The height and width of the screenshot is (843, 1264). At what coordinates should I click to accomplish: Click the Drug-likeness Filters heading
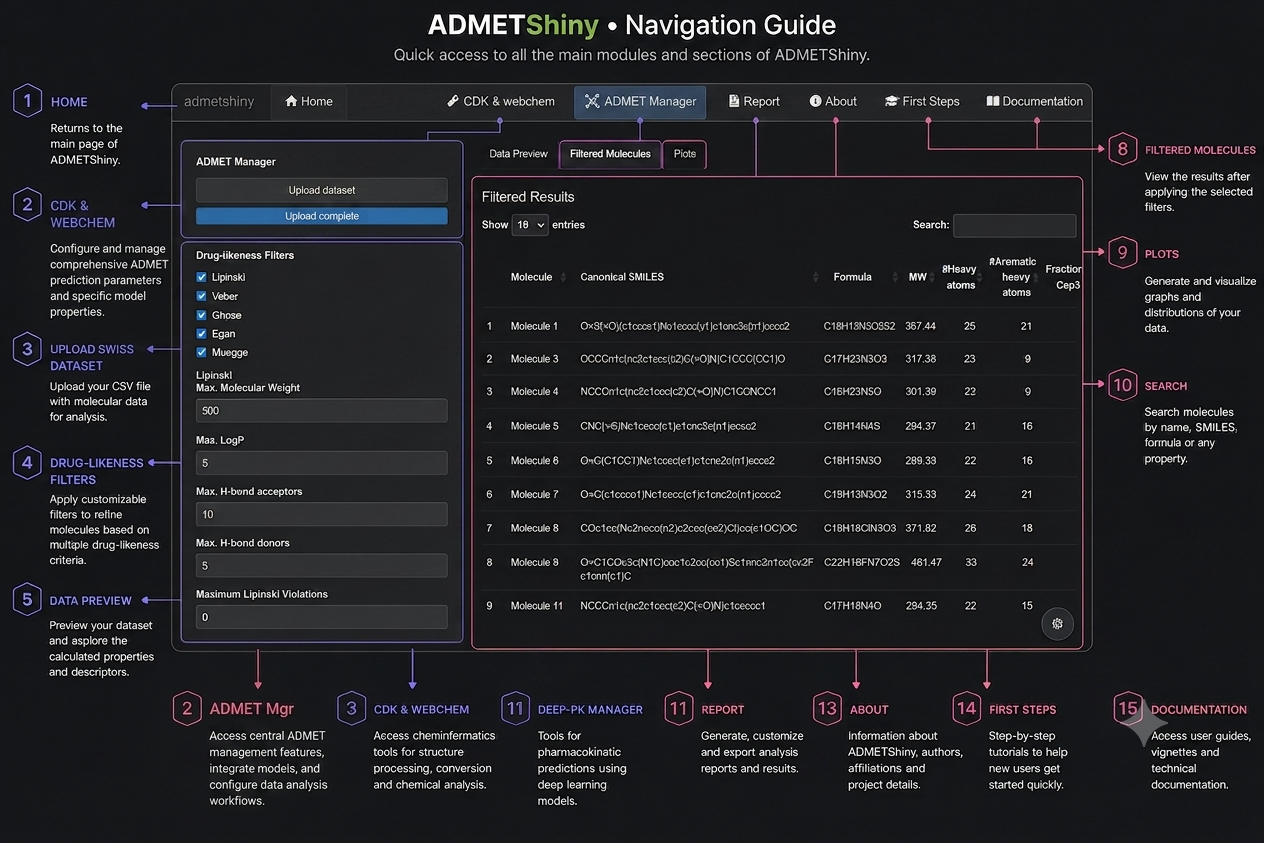(x=245, y=255)
